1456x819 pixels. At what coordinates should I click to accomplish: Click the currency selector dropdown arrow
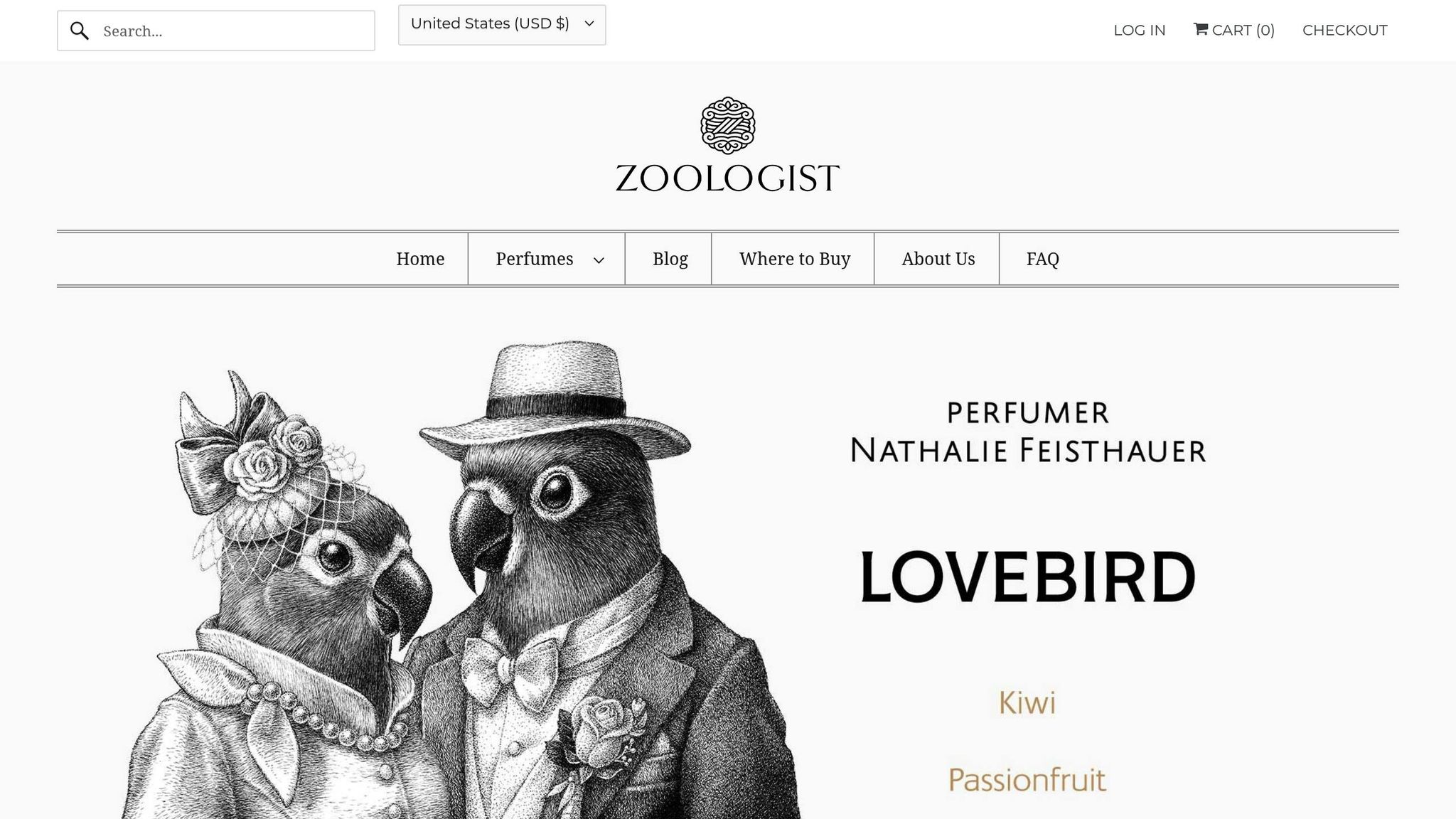[589, 23]
